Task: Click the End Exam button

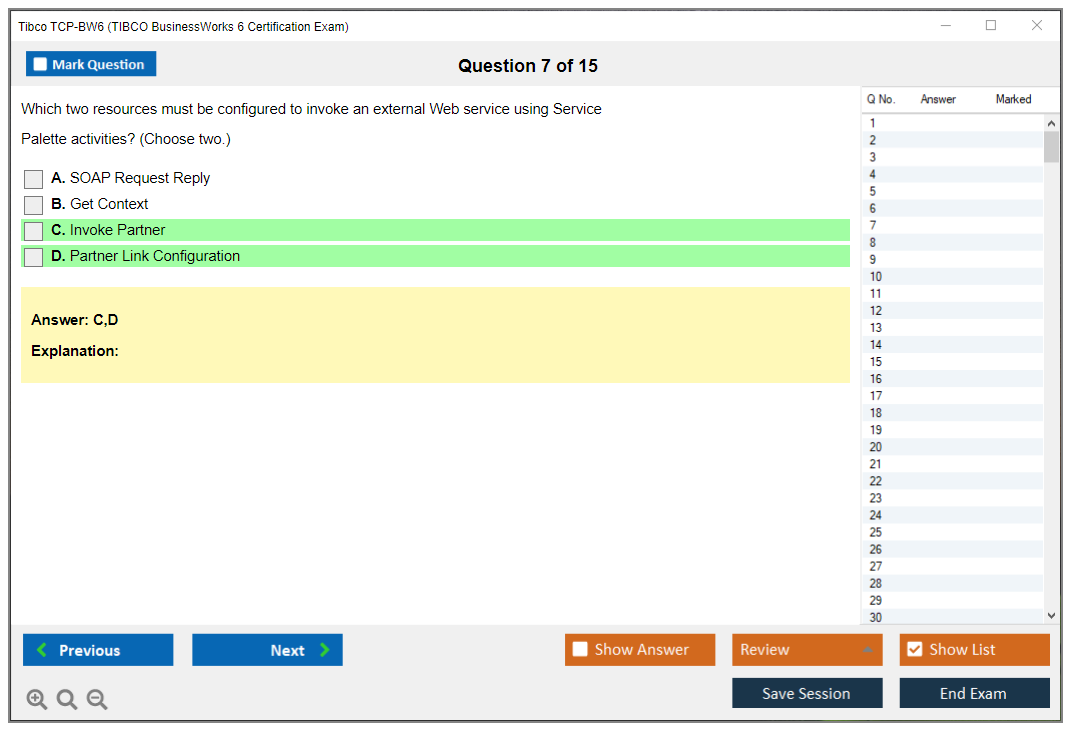Action: 974,693
